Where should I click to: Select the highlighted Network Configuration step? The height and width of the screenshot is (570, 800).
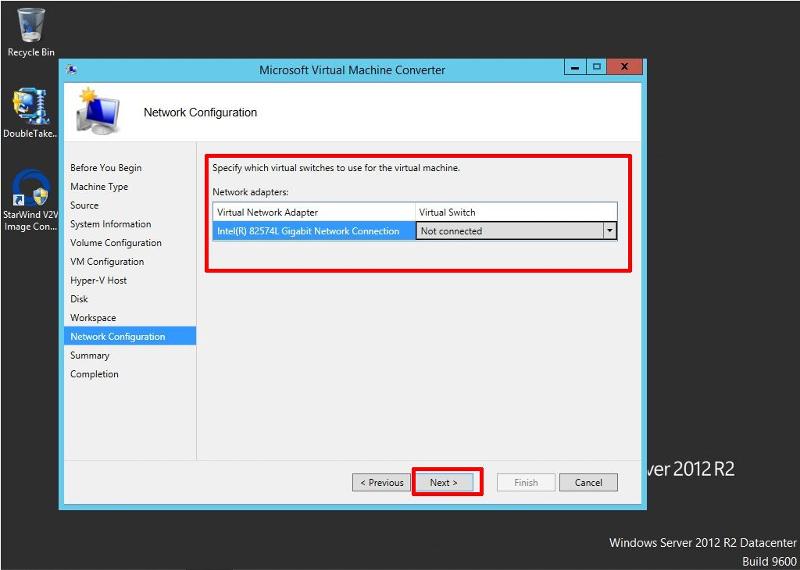pos(130,336)
